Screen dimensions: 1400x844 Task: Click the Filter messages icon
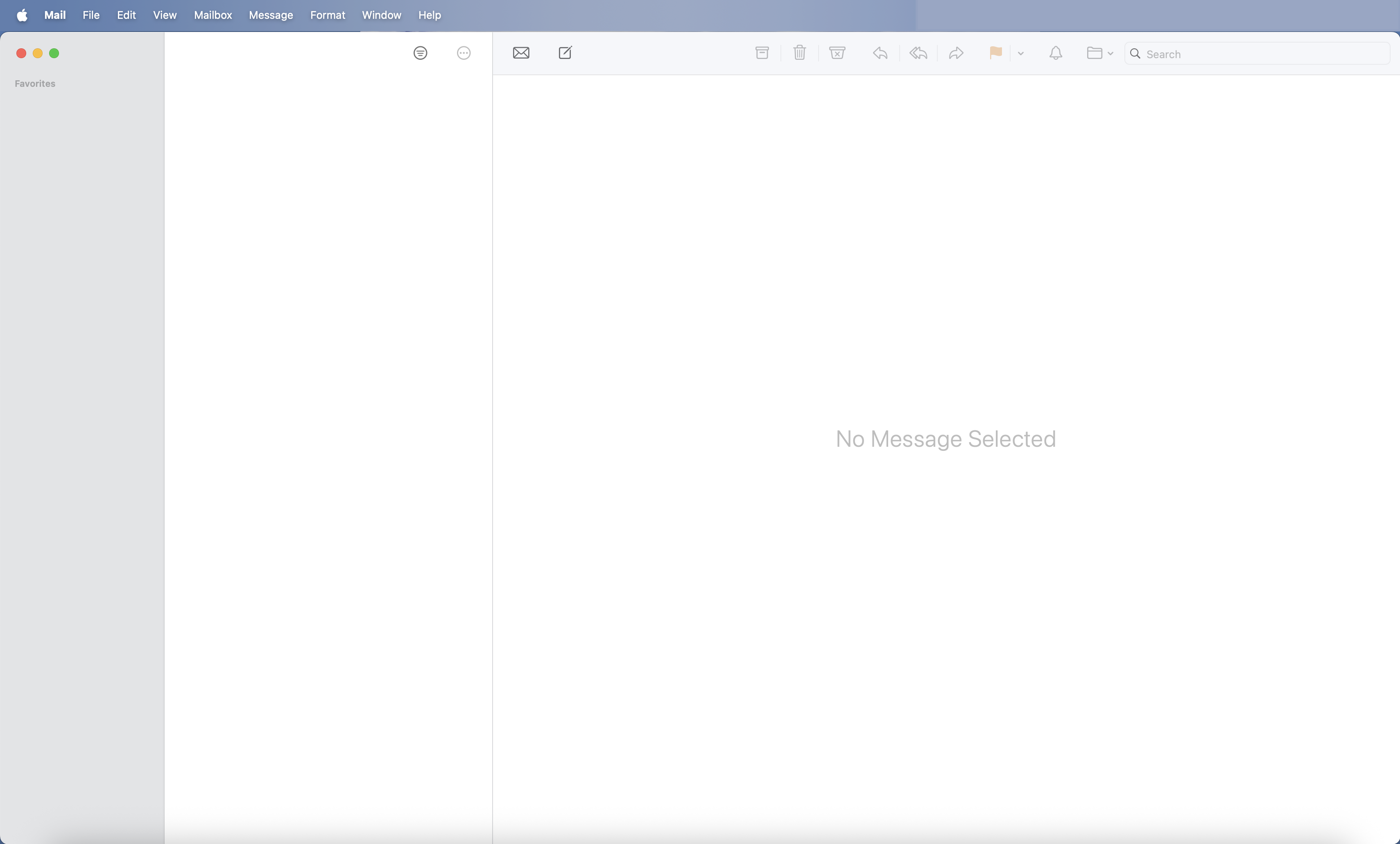[420, 53]
